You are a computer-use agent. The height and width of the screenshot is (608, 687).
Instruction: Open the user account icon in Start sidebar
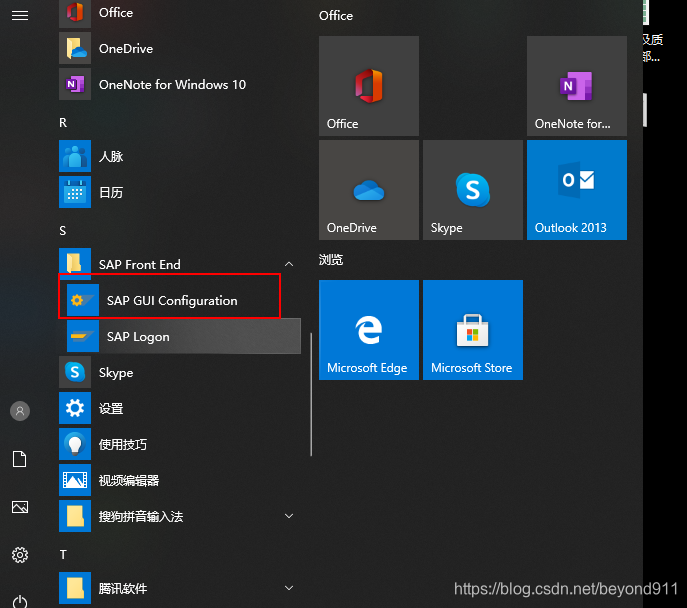point(20,411)
